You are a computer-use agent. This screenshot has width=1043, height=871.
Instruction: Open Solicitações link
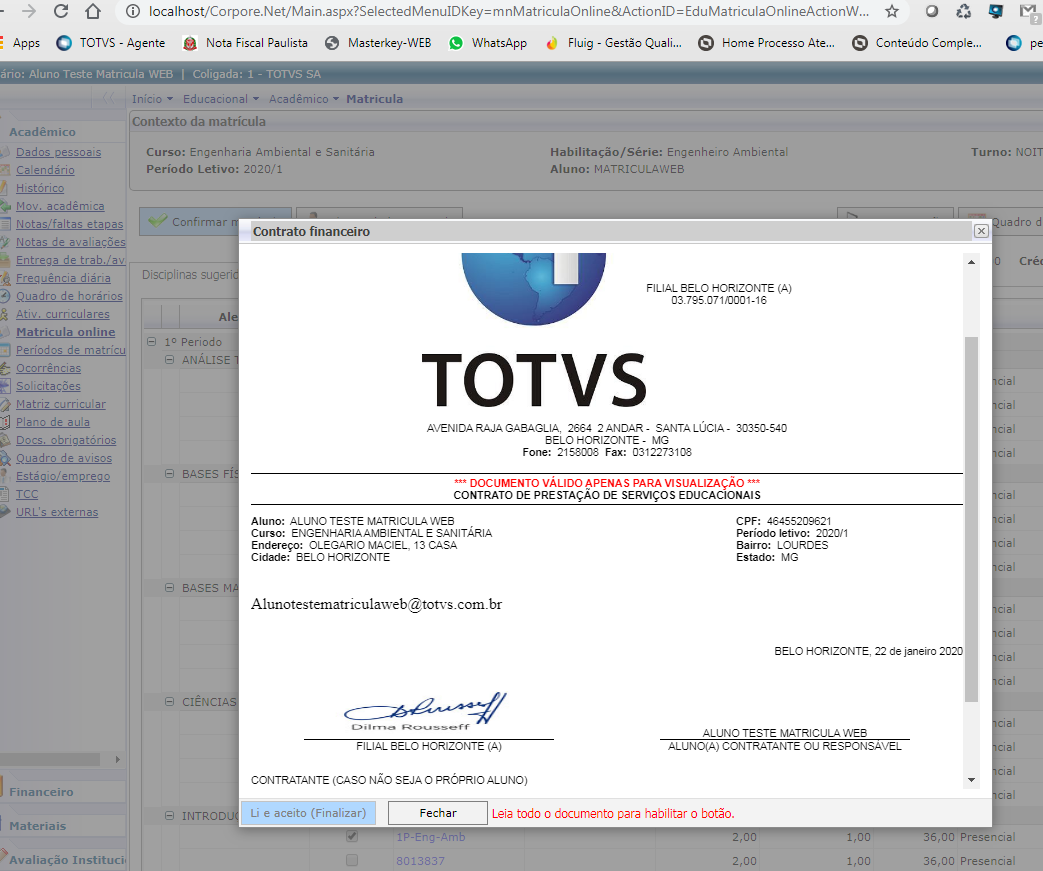point(48,386)
